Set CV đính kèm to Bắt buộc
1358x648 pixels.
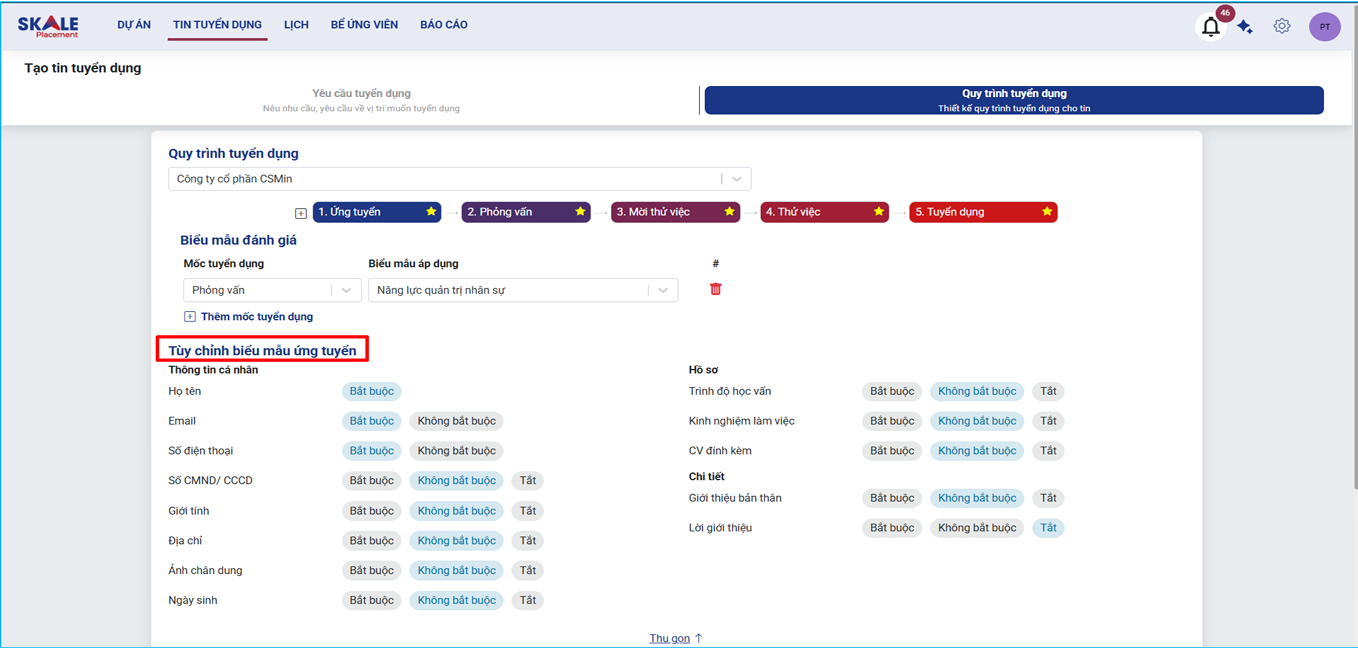tap(891, 451)
